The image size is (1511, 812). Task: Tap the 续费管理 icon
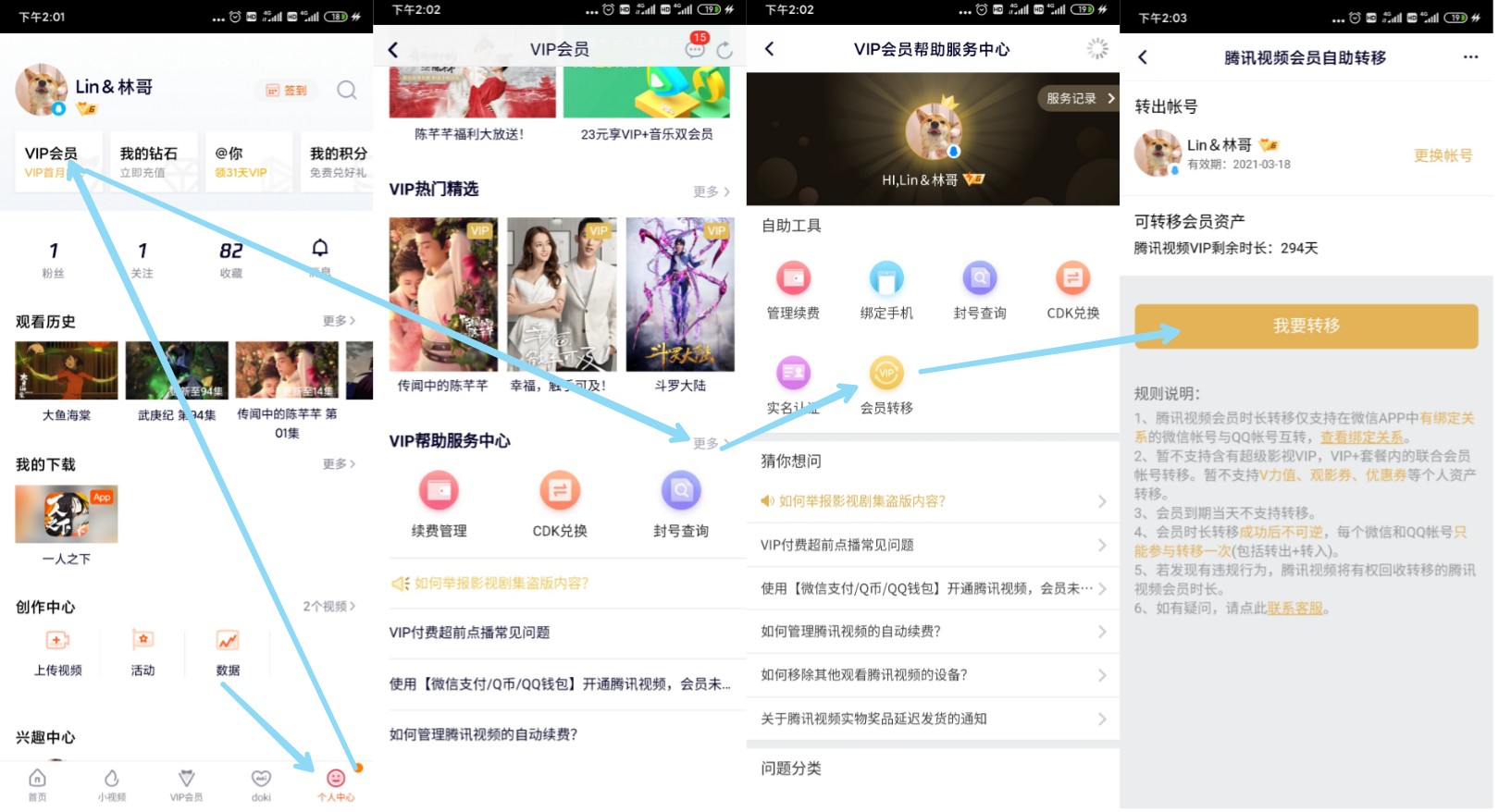coord(439,491)
